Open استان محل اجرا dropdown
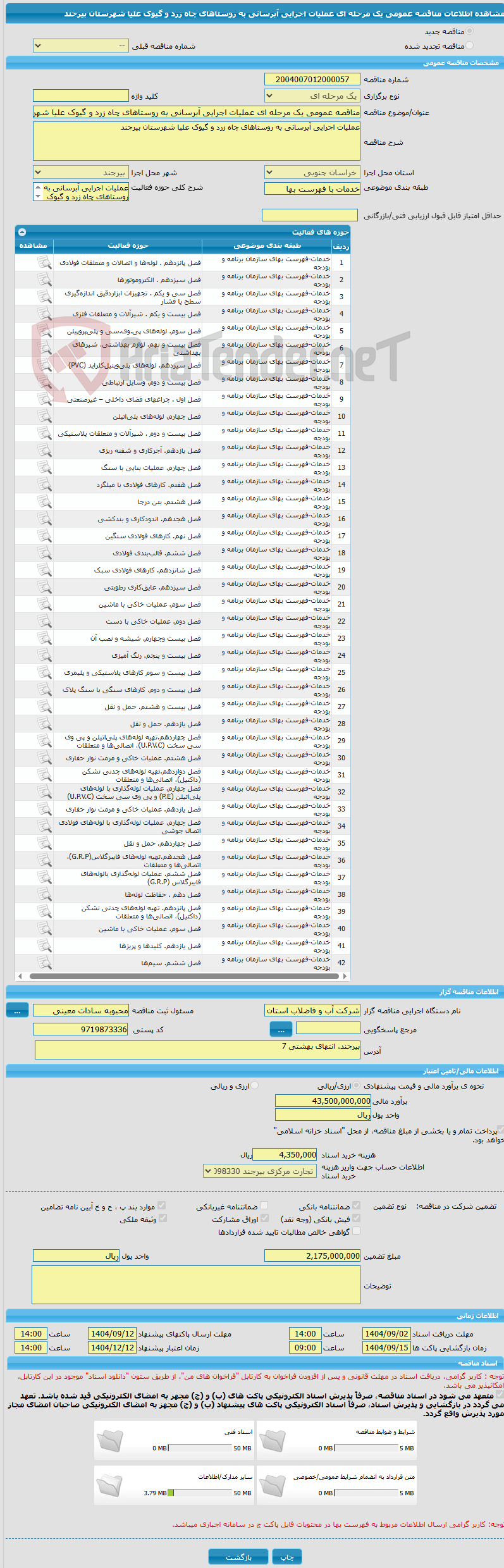Image resolution: width=504 pixels, height=1568 pixels. click(312, 173)
